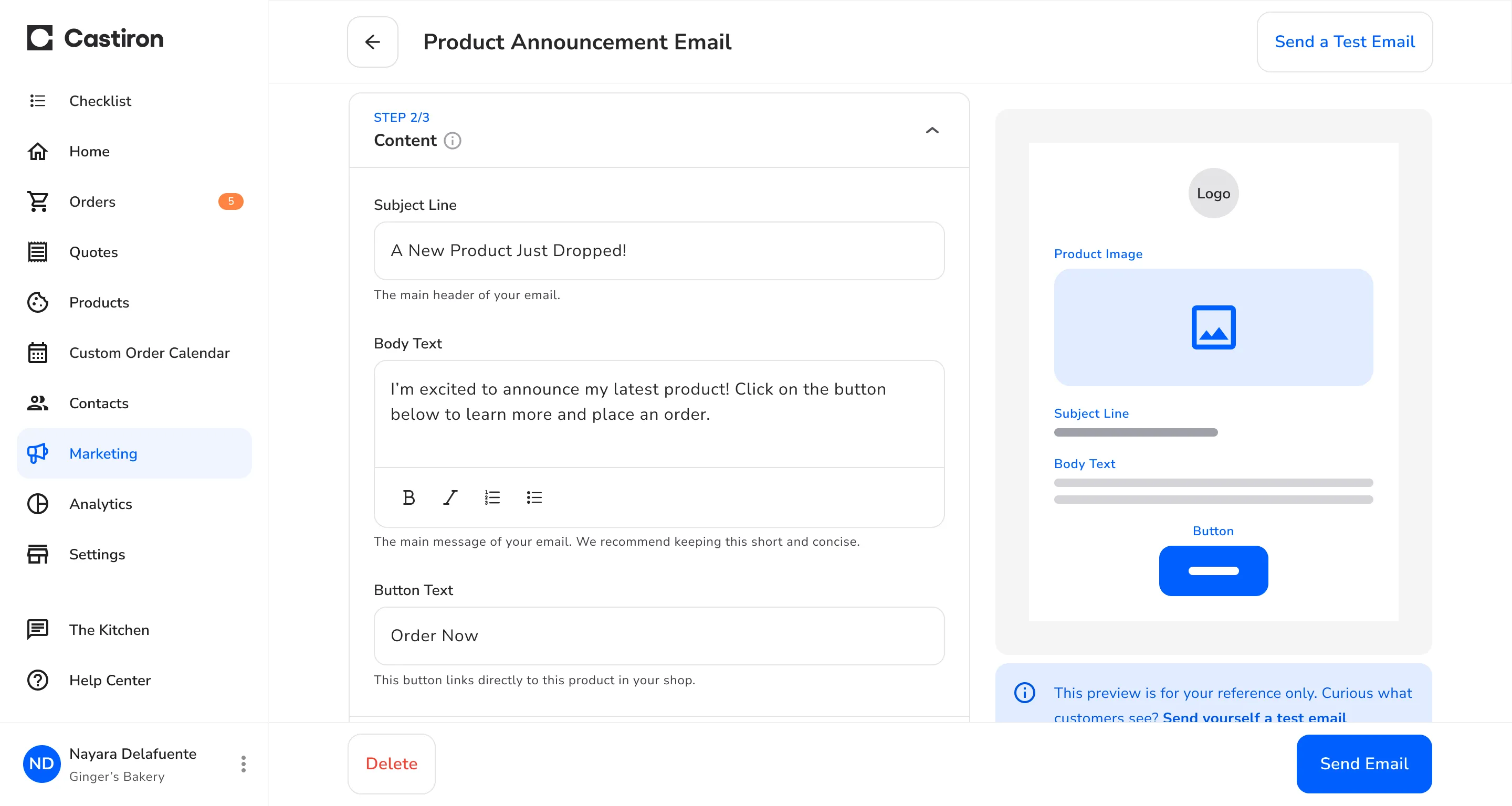Viewport: 1512px width, 806px height.
Task: Click the Product Image placeholder icon
Action: pyautogui.click(x=1213, y=327)
